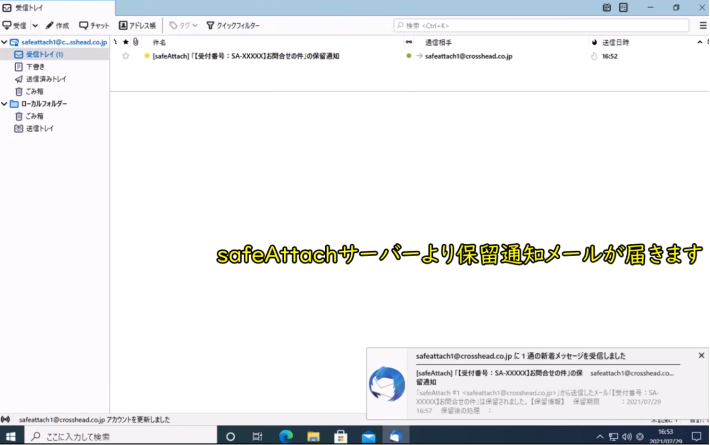Open the tasks tab icon in title bar

pyautogui.click(x=624, y=7)
